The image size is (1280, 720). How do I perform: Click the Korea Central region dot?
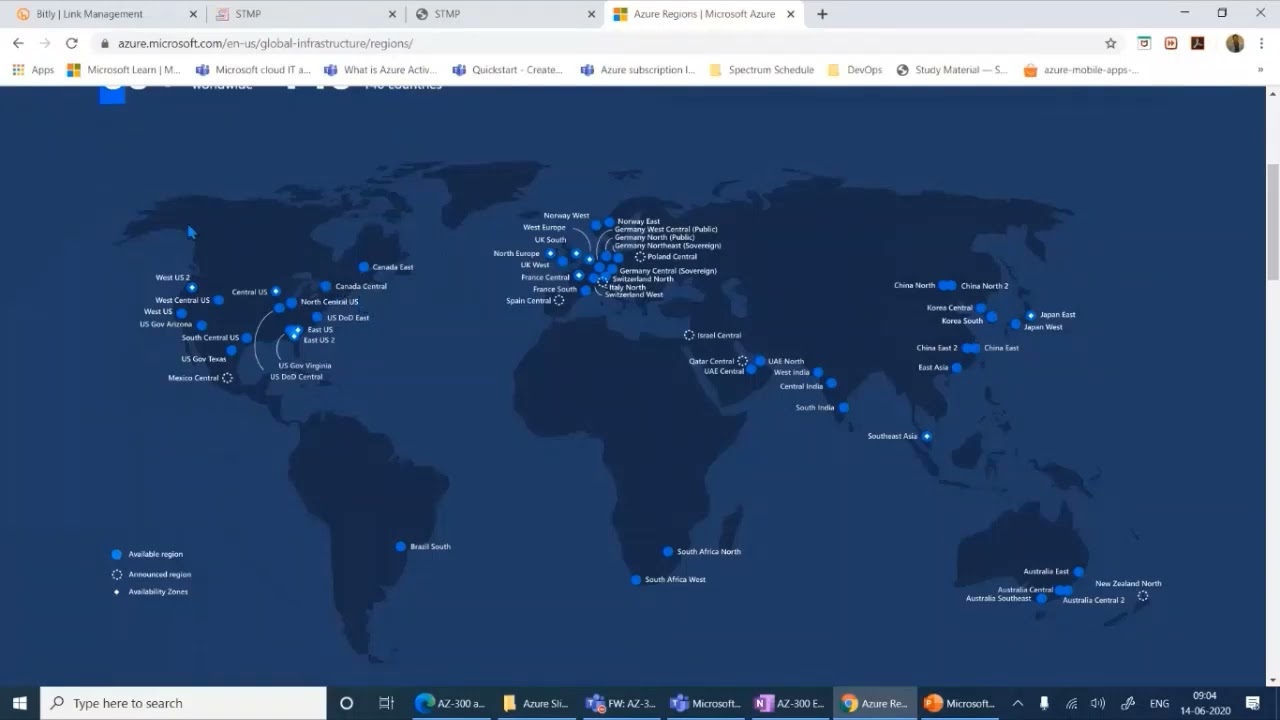click(981, 308)
